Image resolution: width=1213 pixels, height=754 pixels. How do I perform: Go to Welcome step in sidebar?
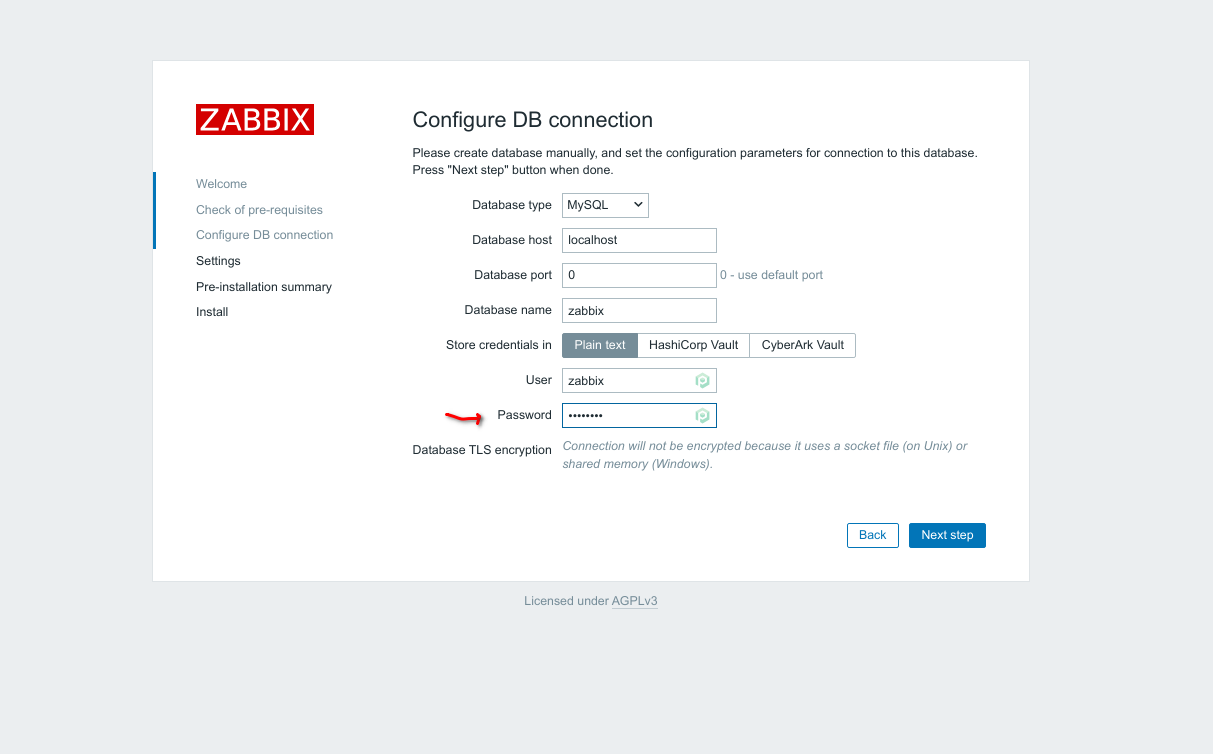point(221,184)
